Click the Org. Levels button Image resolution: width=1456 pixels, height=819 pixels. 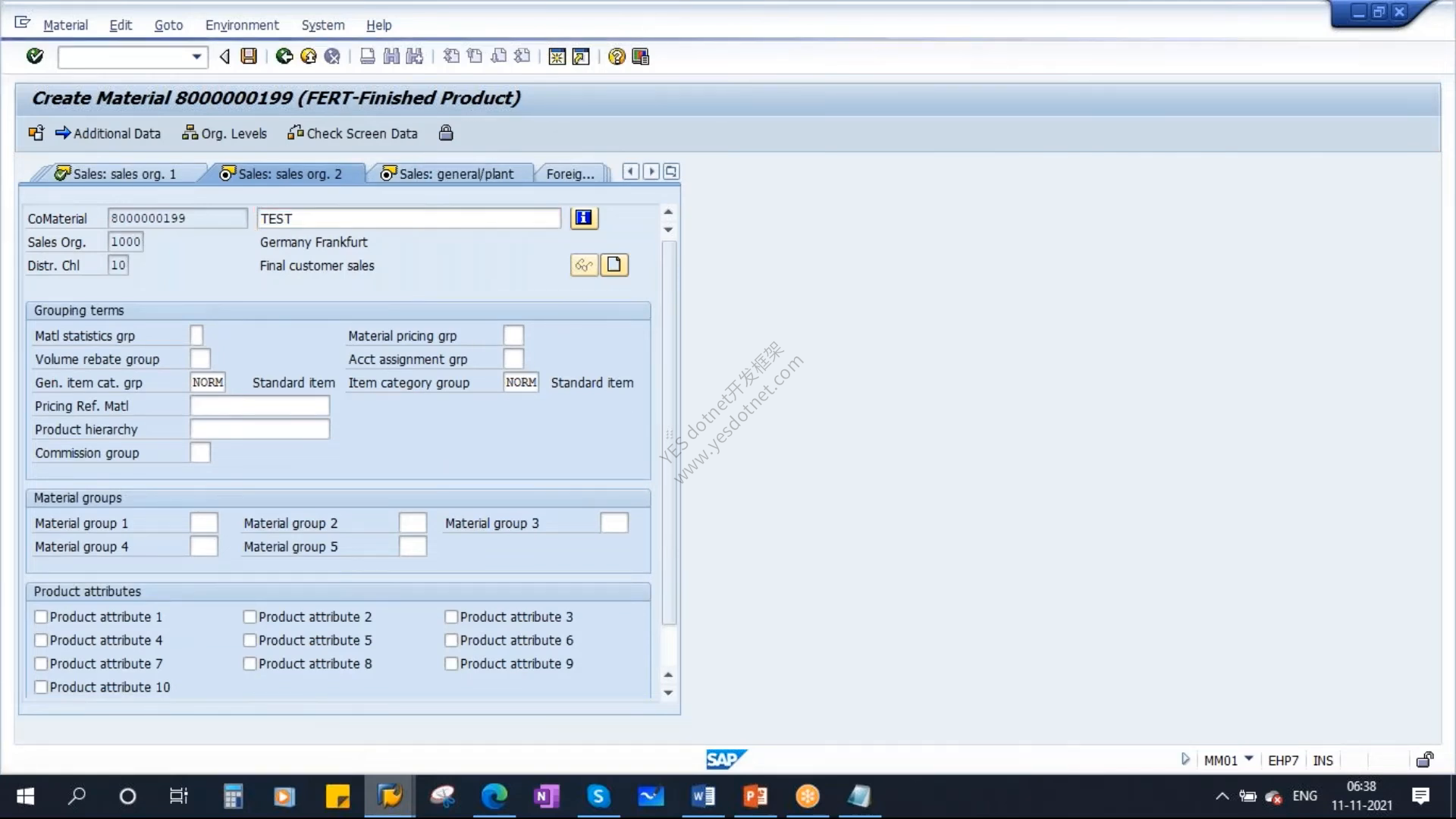click(x=224, y=133)
